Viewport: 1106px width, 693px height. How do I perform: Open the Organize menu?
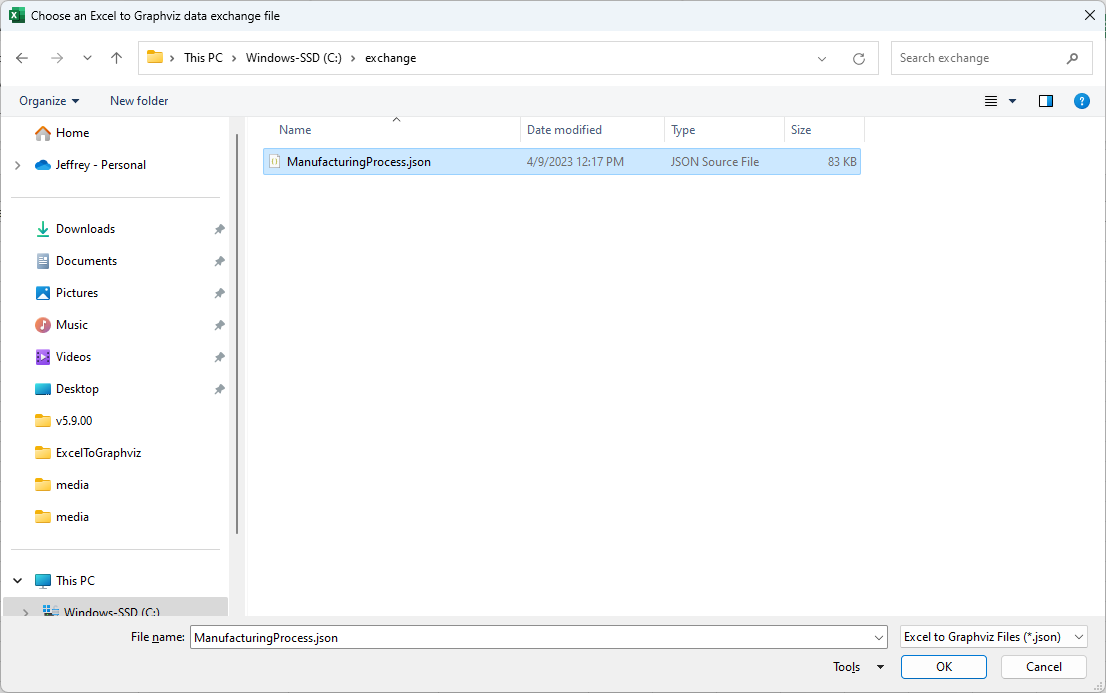tap(49, 101)
